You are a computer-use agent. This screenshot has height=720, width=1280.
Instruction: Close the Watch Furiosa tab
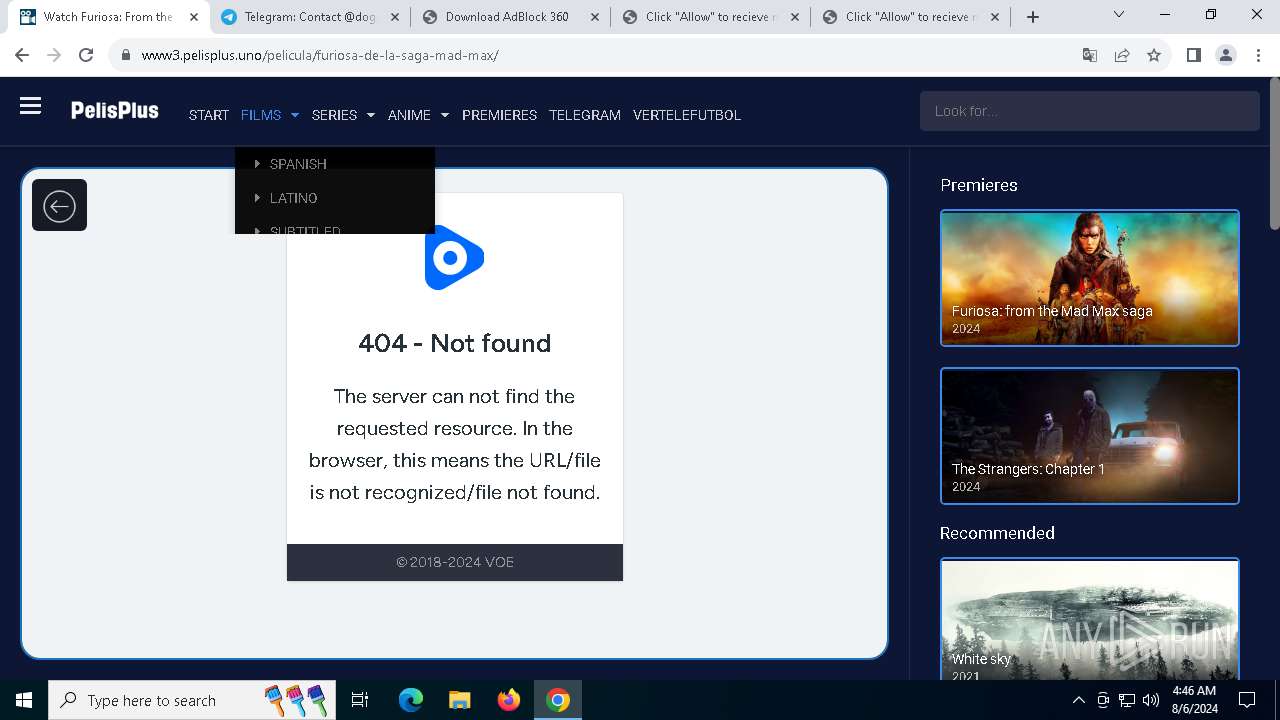coord(194,17)
